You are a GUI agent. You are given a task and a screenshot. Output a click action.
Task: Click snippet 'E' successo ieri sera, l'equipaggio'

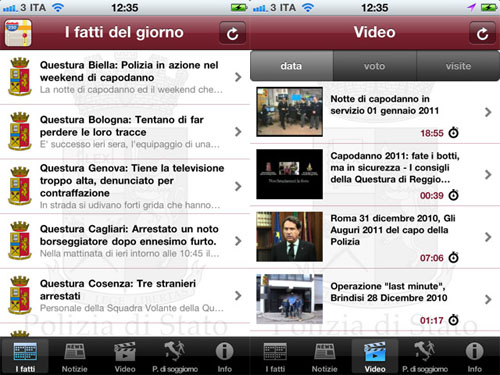point(130,144)
